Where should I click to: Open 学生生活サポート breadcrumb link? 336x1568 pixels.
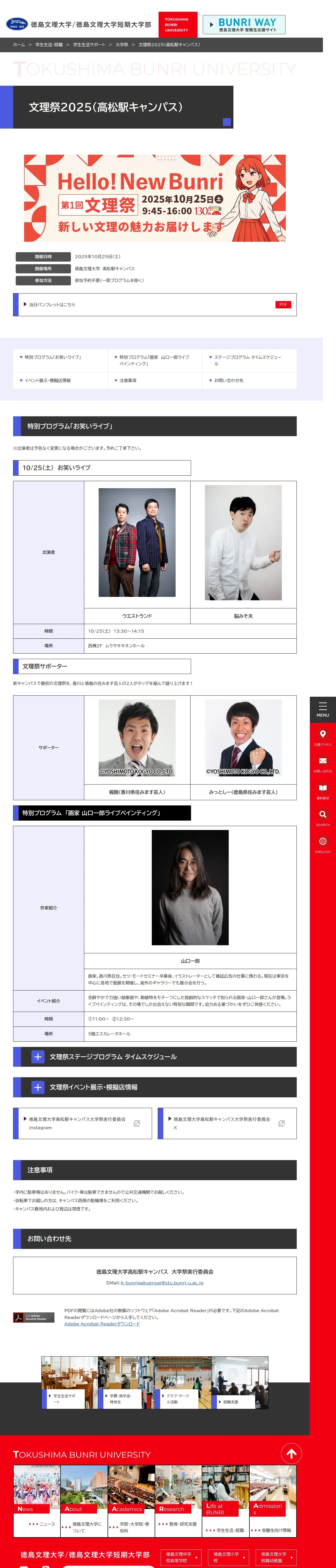(89, 44)
